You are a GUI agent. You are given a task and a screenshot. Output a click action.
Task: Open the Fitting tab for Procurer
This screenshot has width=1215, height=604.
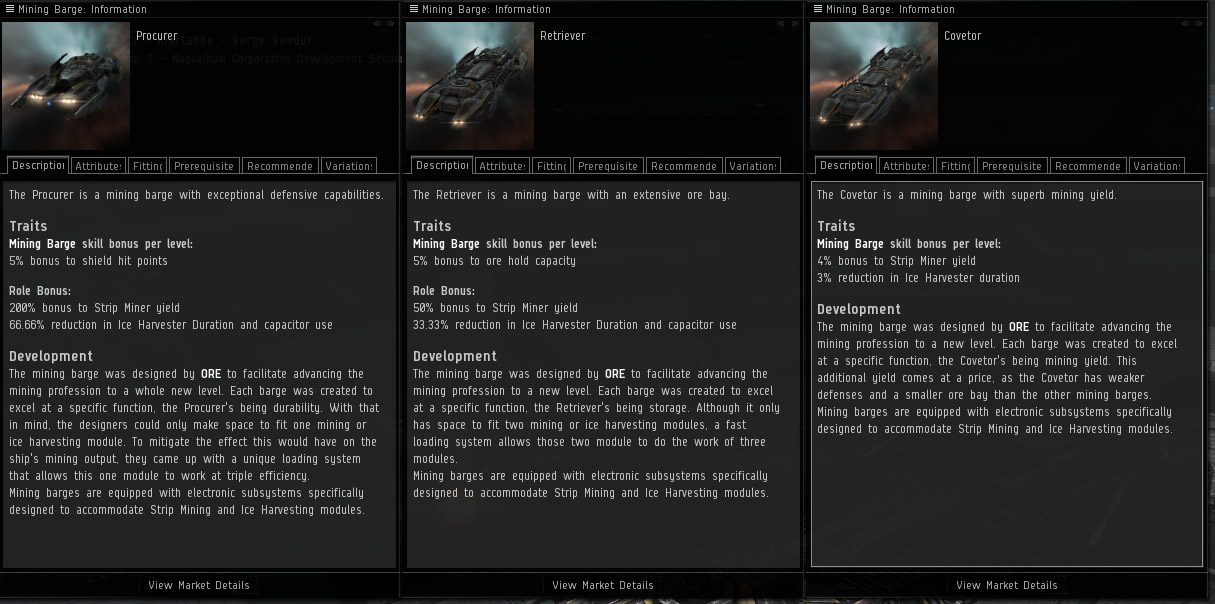tap(147, 166)
